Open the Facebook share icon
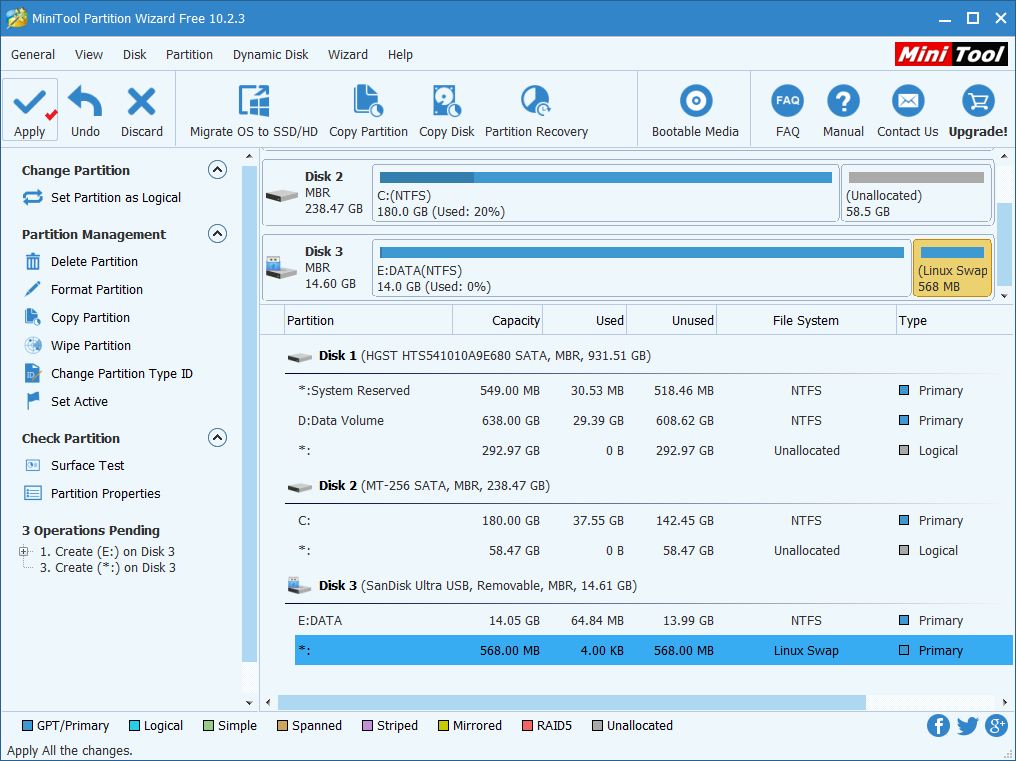 (x=938, y=726)
